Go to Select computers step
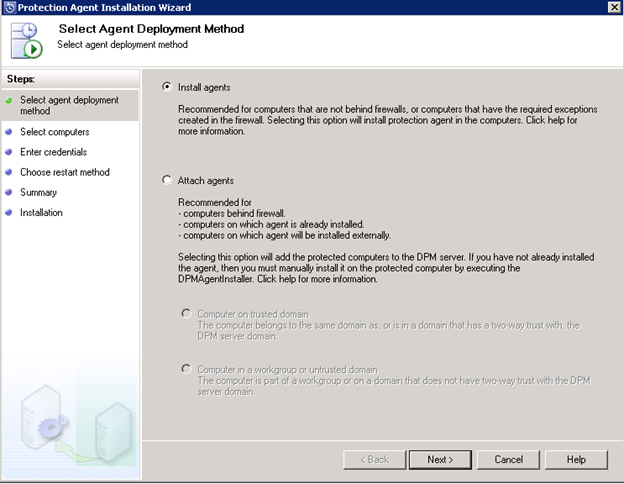Viewport: 624px width, 484px height. tap(55, 132)
